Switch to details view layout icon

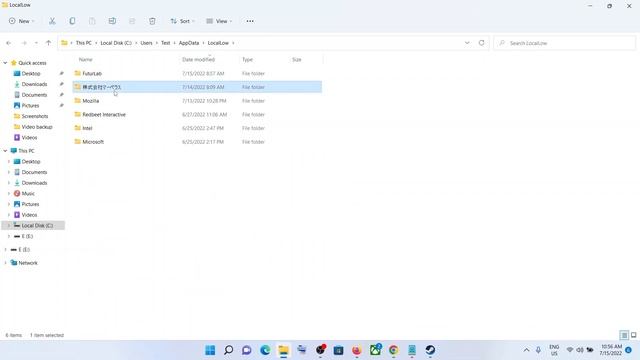pos(624,335)
